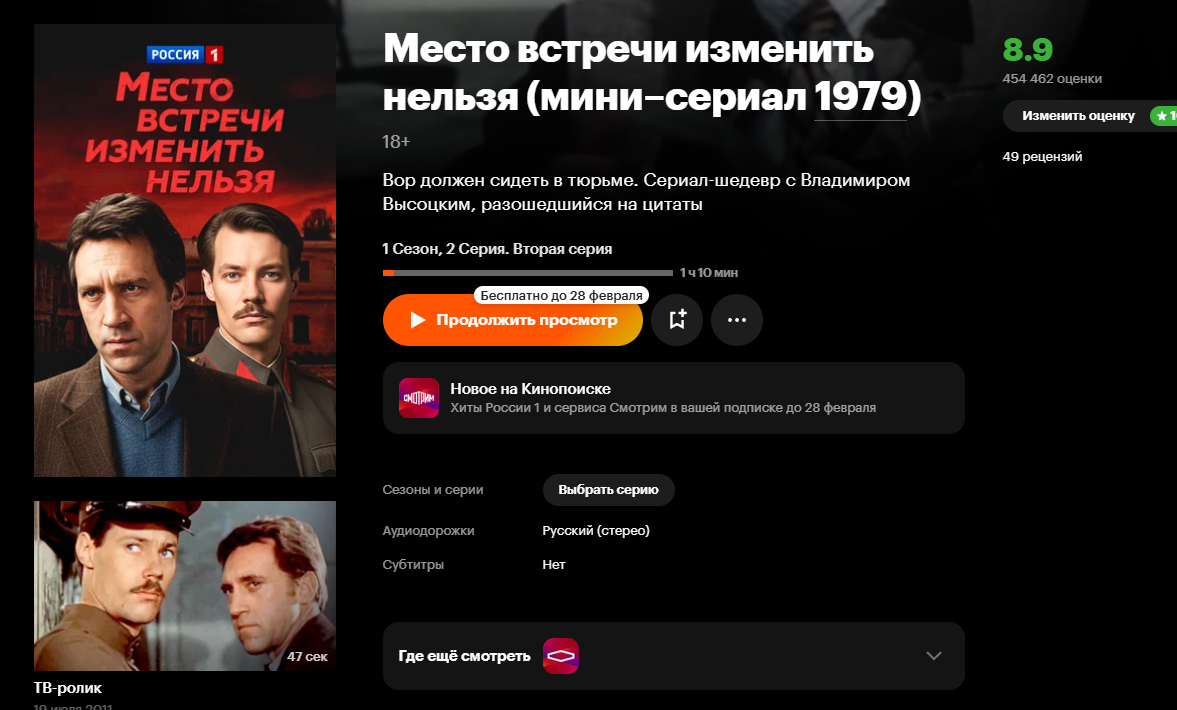Image resolution: width=1177 pixels, height=710 pixels.
Task: Click the episode watch progress bar
Action: coord(528,272)
